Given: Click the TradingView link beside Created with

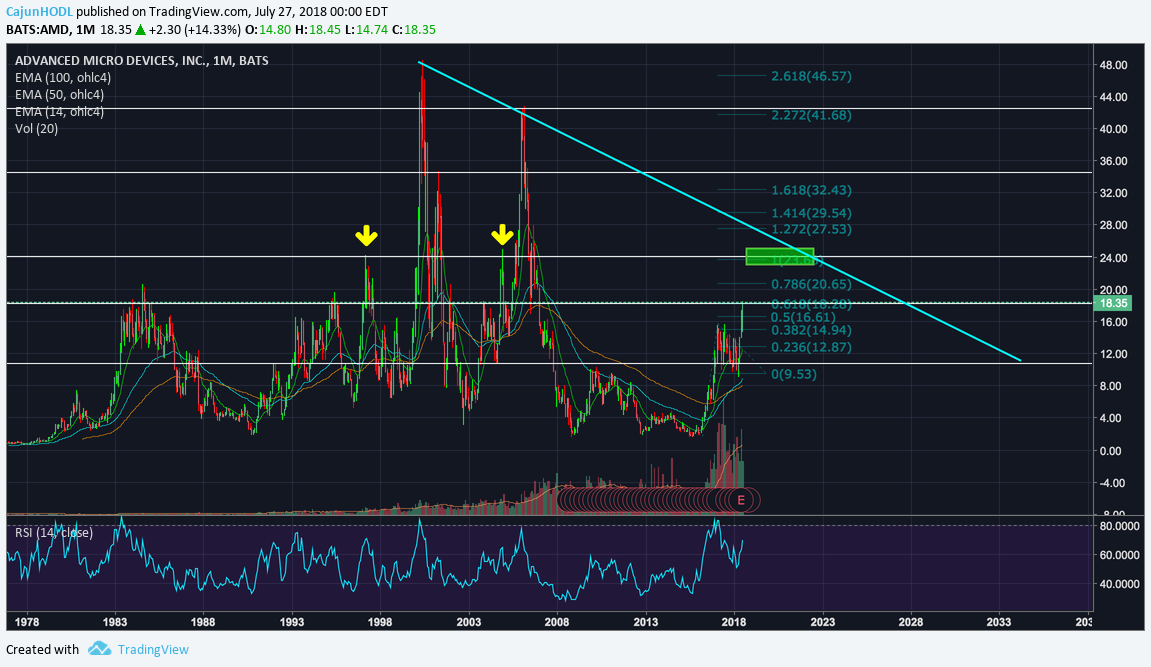Looking at the screenshot, I should point(153,649).
